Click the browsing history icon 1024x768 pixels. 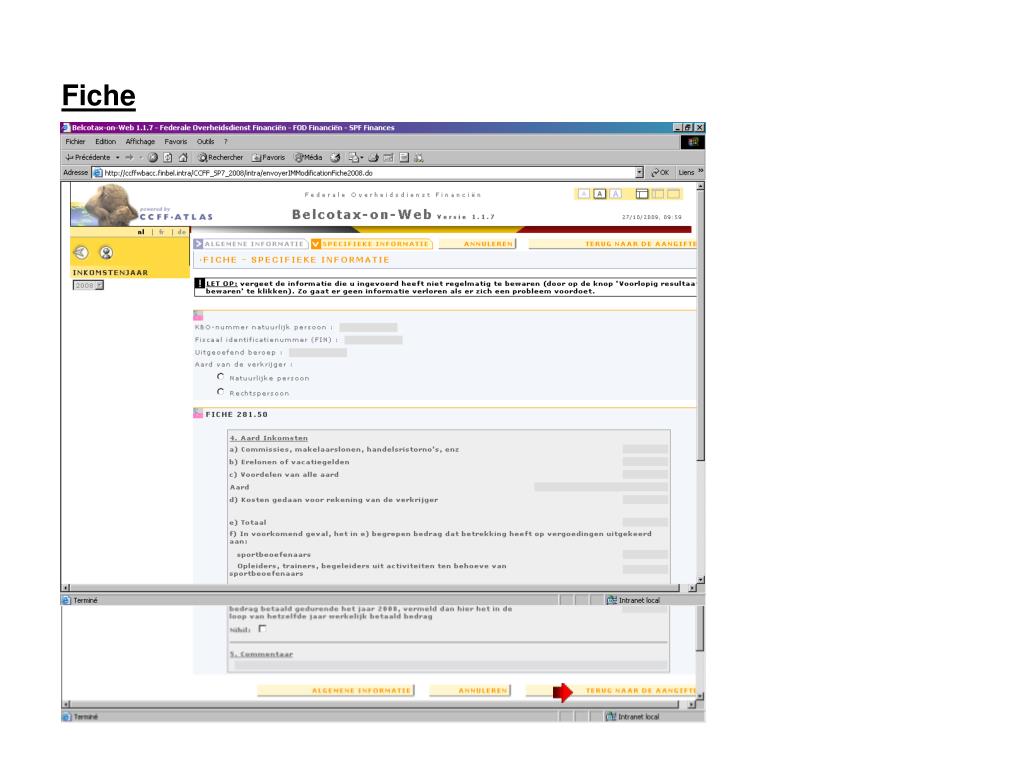click(335, 157)
